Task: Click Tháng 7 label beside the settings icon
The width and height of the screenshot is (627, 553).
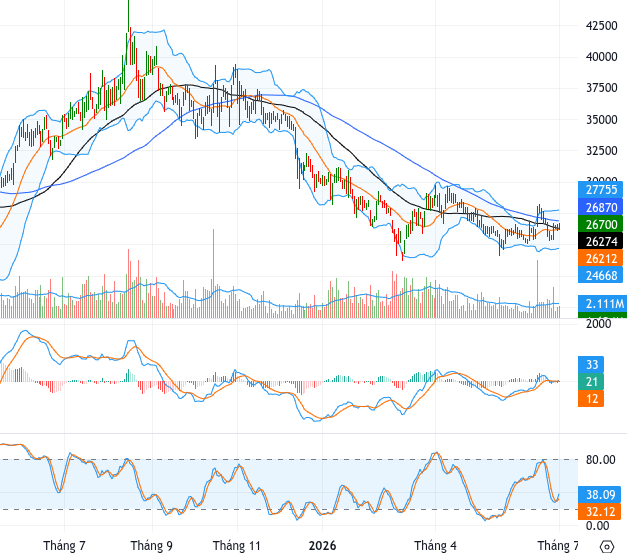Action: [x=558, y=545]
